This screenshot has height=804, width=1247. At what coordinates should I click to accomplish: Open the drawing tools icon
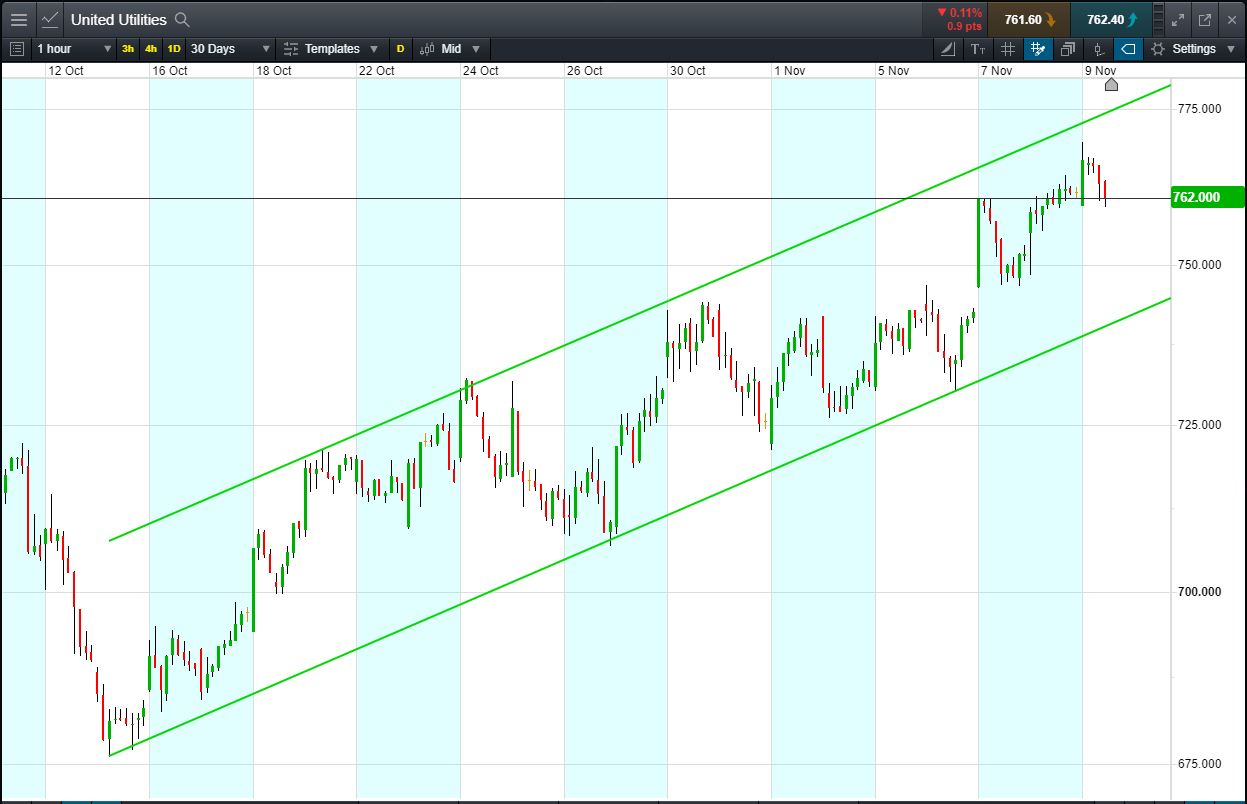(x=948, y=48)
